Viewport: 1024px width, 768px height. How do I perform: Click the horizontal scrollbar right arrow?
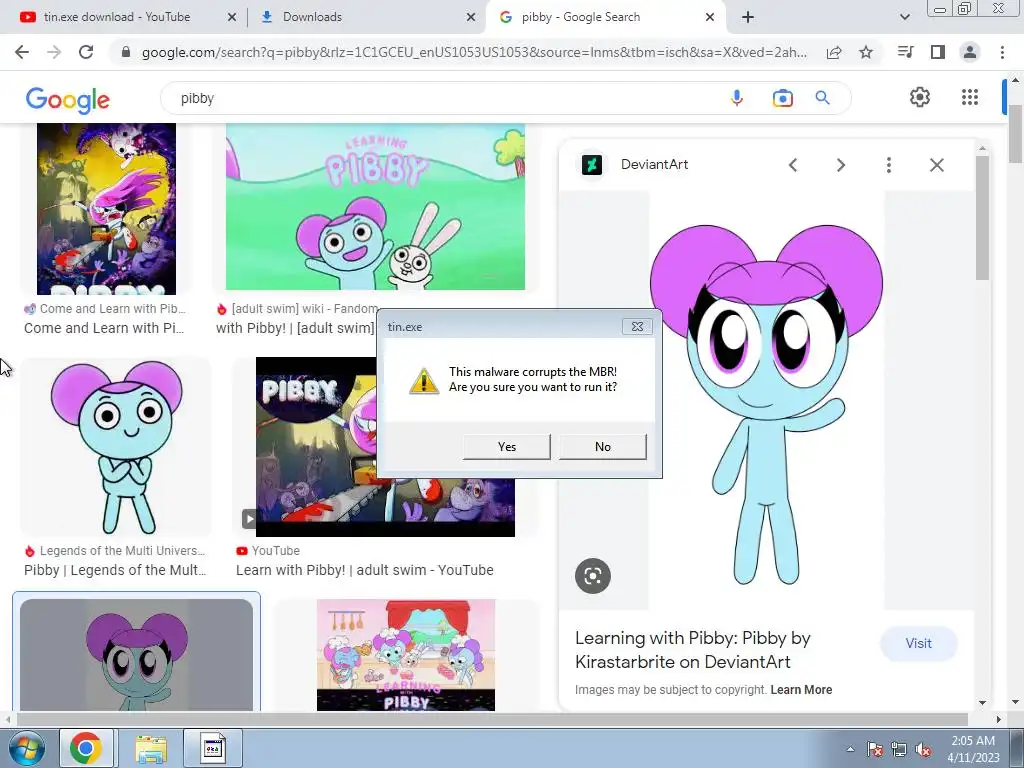click(x=999, y=720)
